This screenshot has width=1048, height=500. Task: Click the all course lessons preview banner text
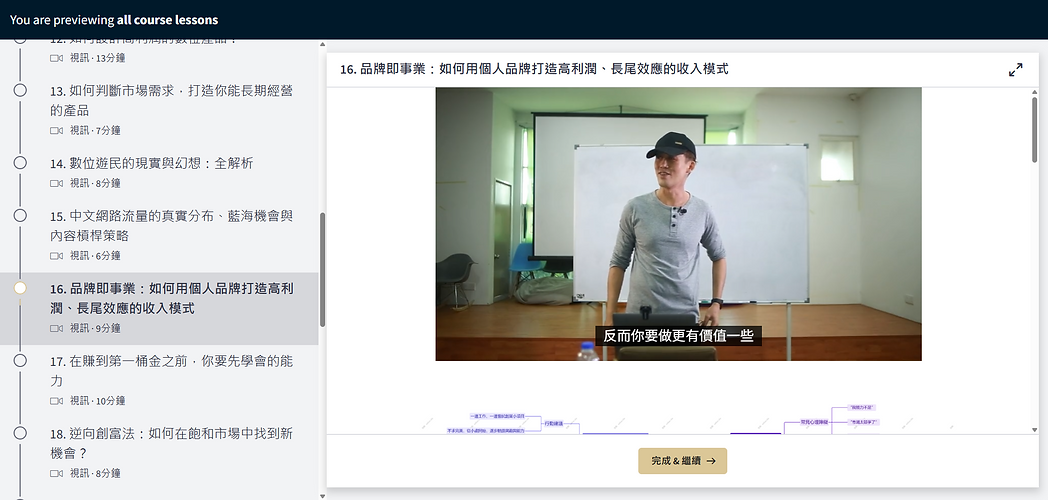coord(167,20)
